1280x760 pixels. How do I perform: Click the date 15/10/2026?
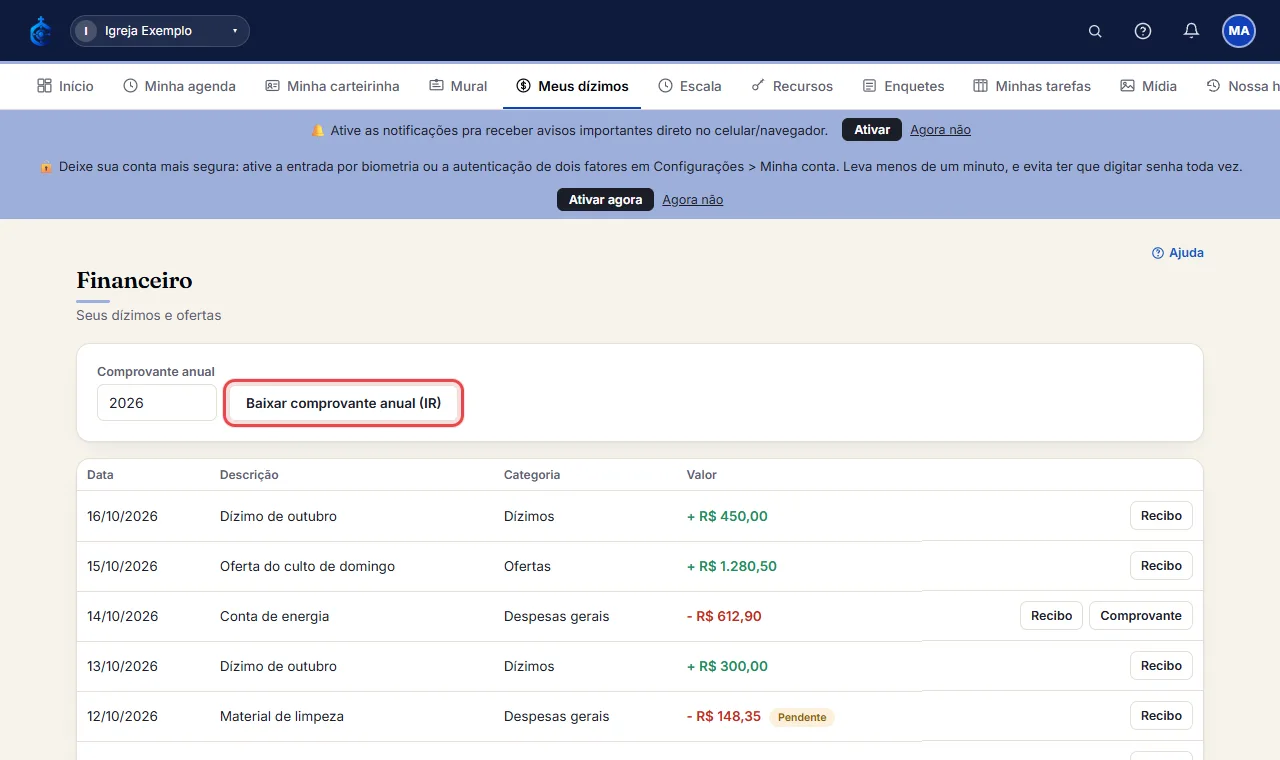pos(123,566)
